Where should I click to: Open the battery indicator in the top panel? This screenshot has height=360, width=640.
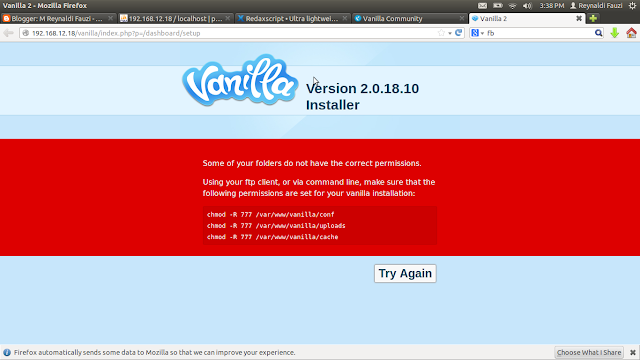tap(498, 6)
